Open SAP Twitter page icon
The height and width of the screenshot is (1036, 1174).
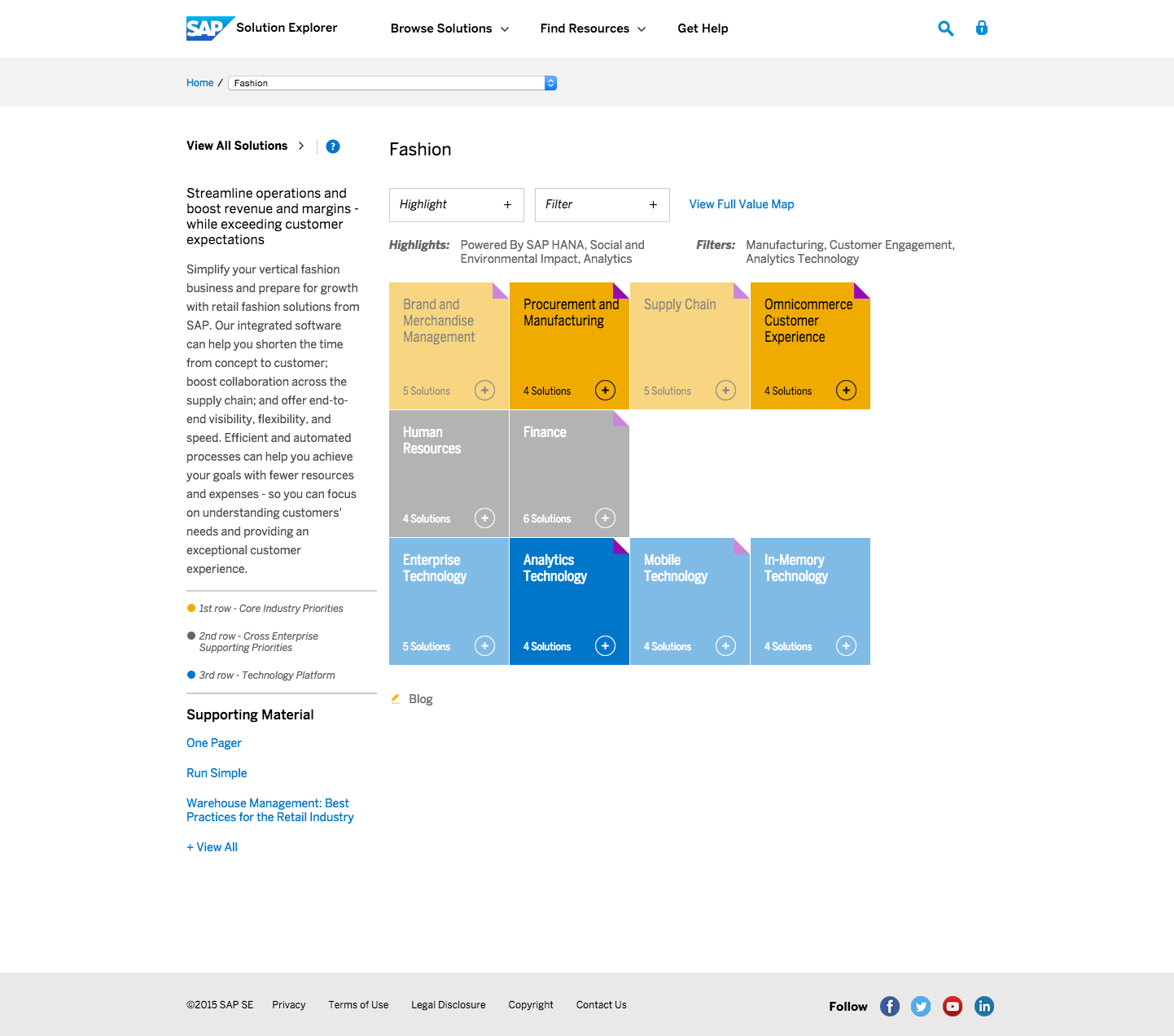[921, 1007]
